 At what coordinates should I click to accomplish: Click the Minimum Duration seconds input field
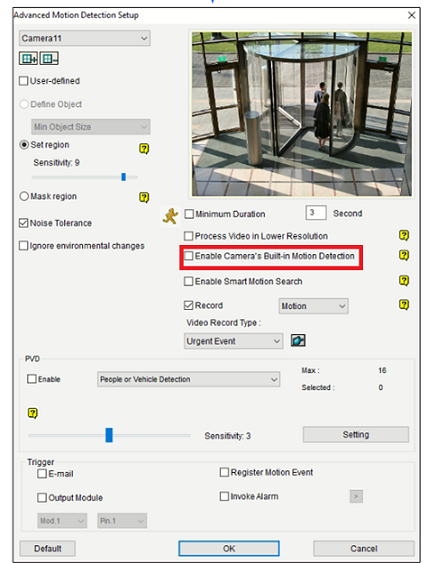tap(316, 213)
